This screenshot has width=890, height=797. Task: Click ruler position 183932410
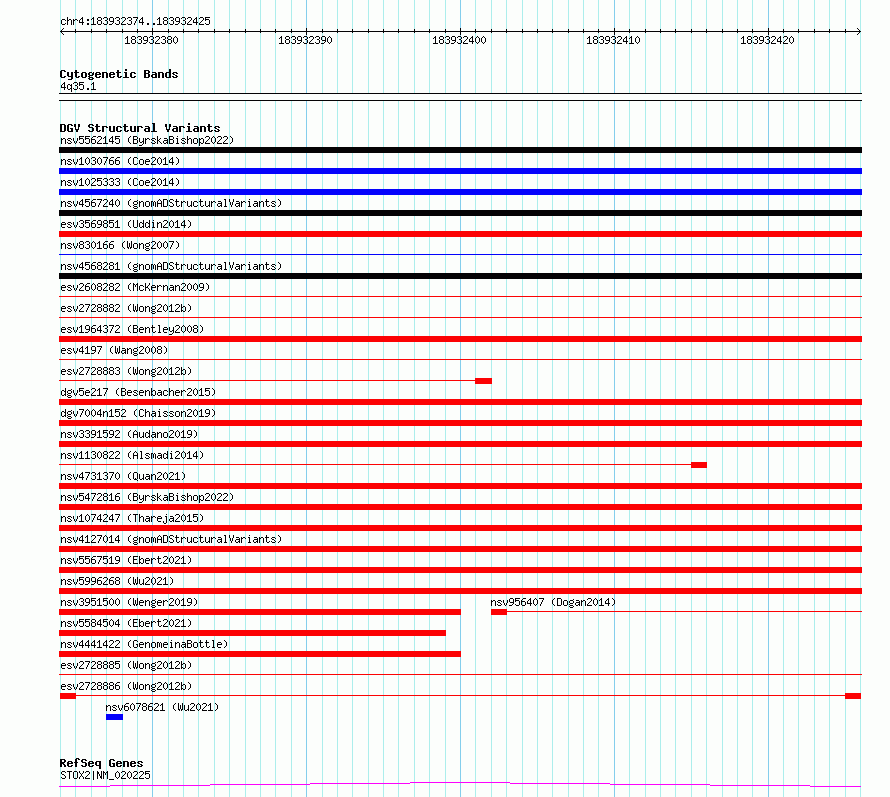613,40
